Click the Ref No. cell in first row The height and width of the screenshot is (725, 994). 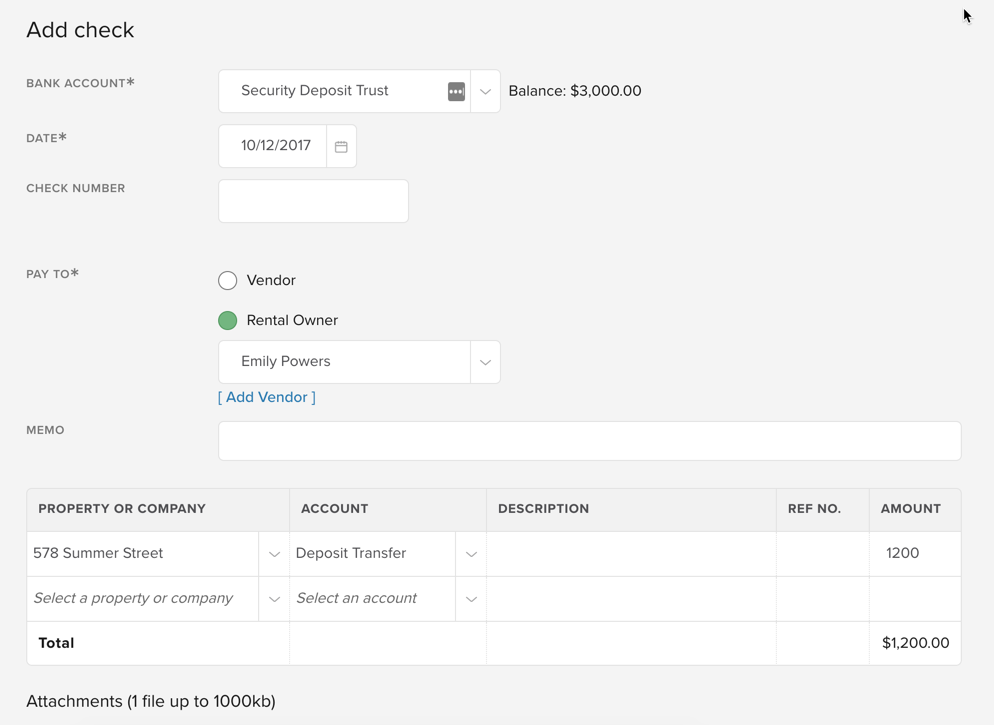(822, 554)
